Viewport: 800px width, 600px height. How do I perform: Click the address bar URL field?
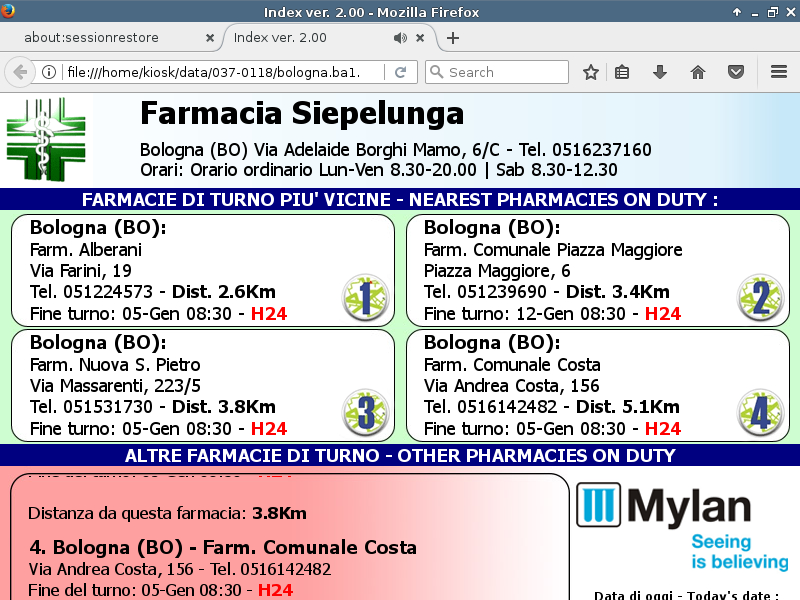coord(220,72)
